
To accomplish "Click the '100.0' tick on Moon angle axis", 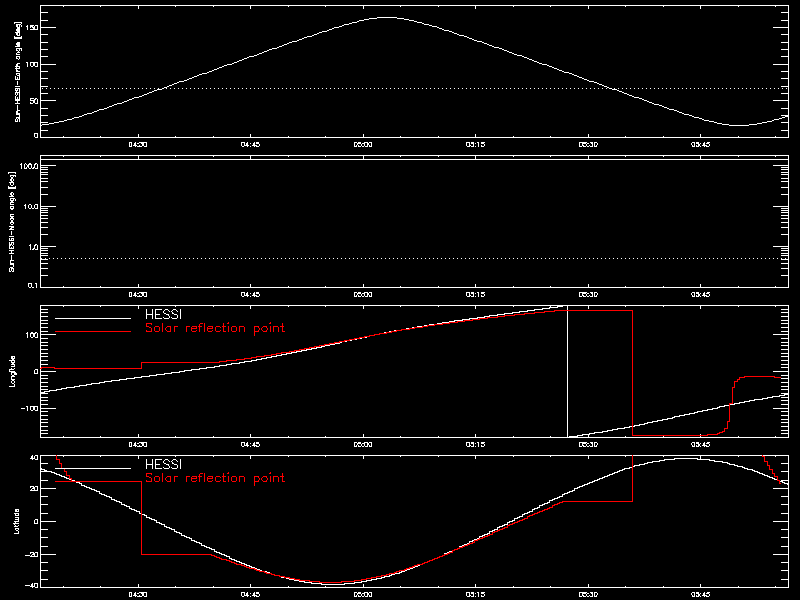I will click(29, 166).
